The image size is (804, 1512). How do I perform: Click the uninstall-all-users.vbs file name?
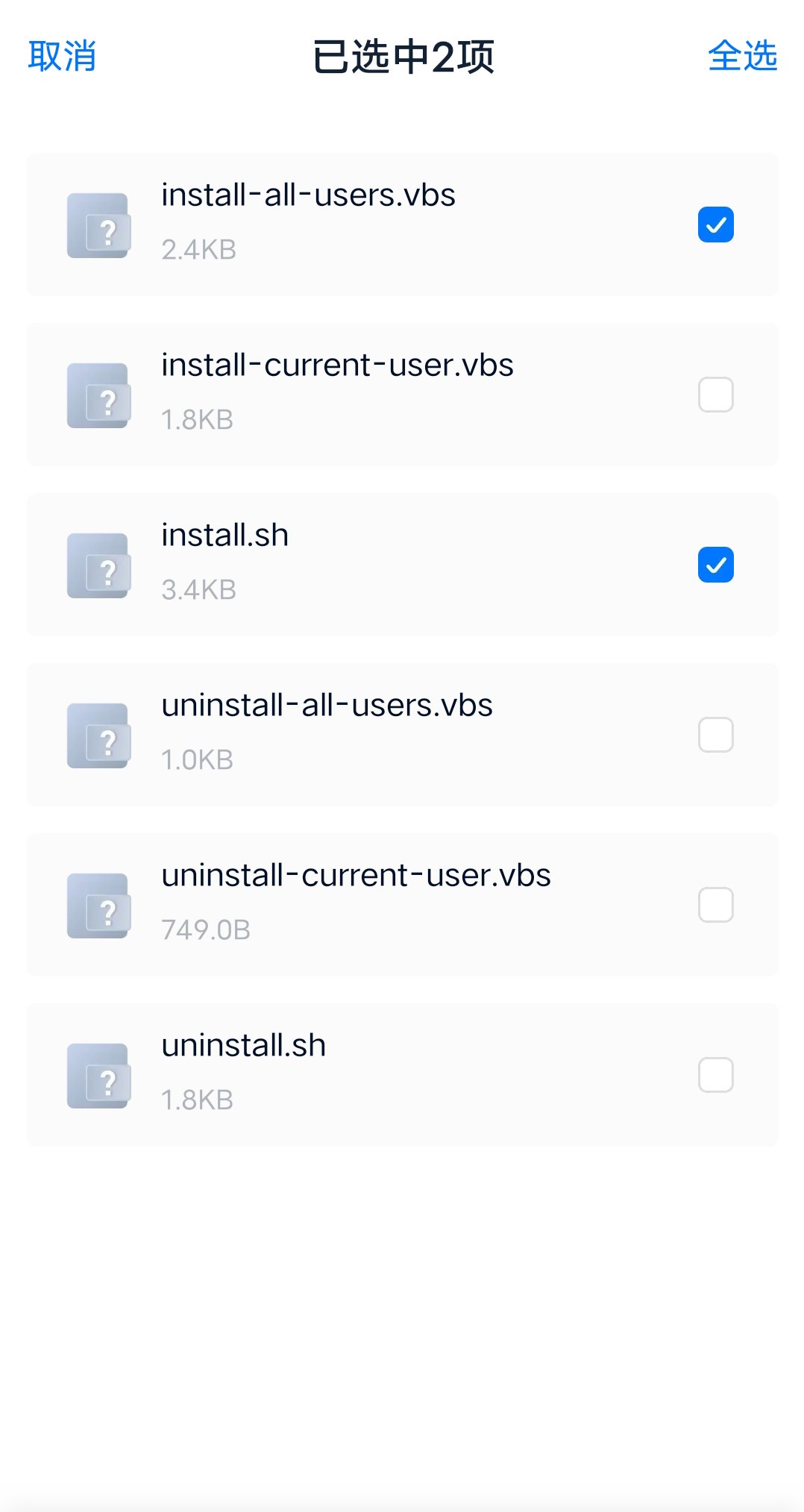(327, 706)
